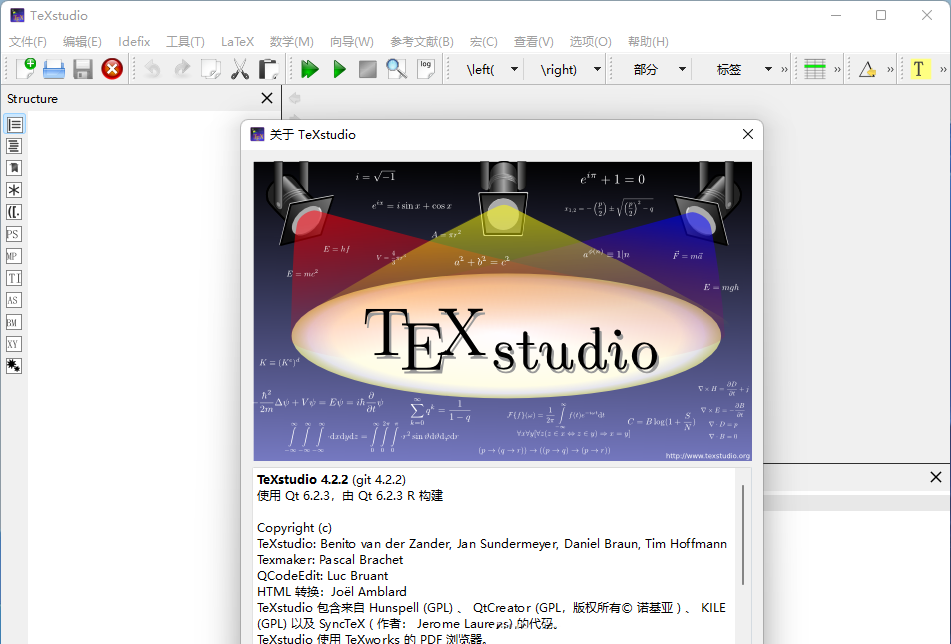Click the log viewer icon on the toolbar
Viewport: 951px width, 644px height.
coord(424,69)
